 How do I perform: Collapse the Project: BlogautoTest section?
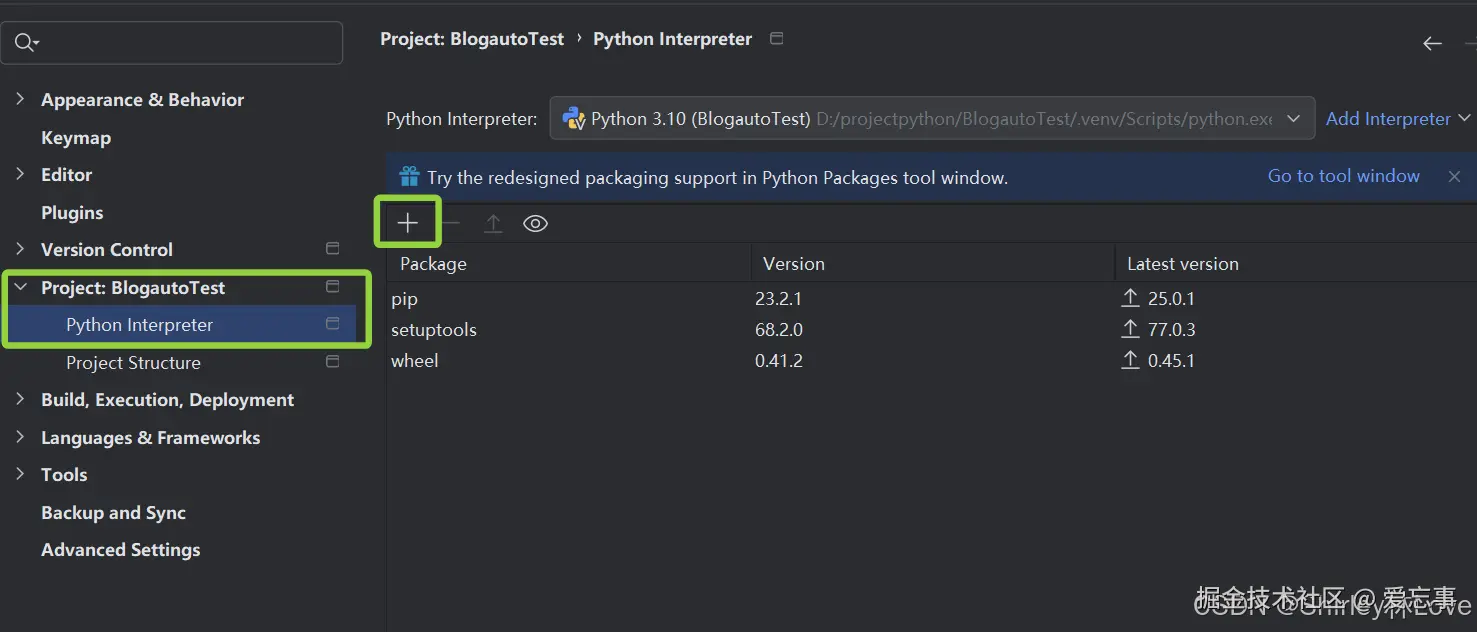(20, 287)
